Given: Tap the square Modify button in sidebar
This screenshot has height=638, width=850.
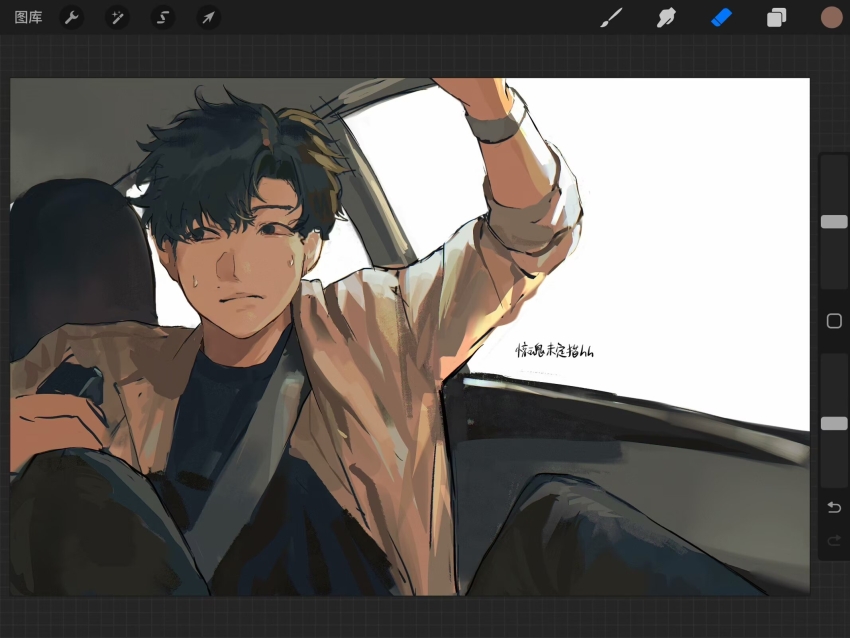Looking at the screenshot, I should pyautogui.click(x=834, y=321).
